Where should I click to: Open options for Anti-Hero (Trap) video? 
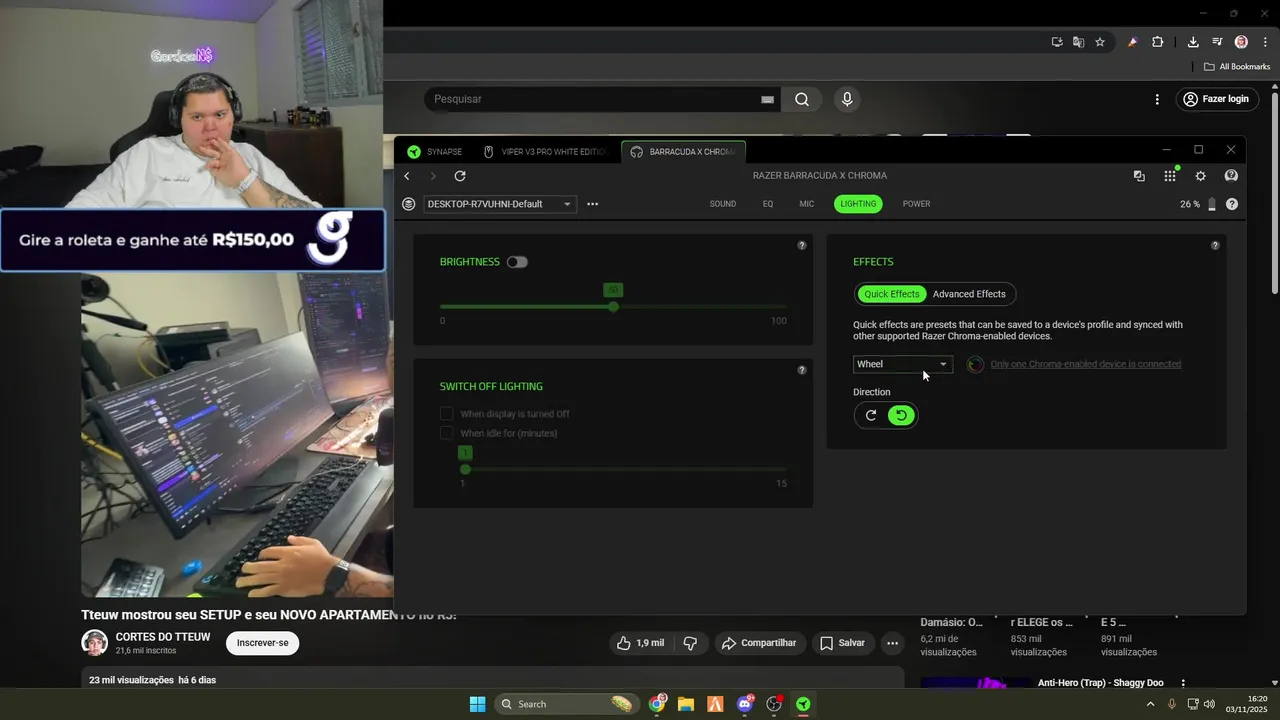1183,683
